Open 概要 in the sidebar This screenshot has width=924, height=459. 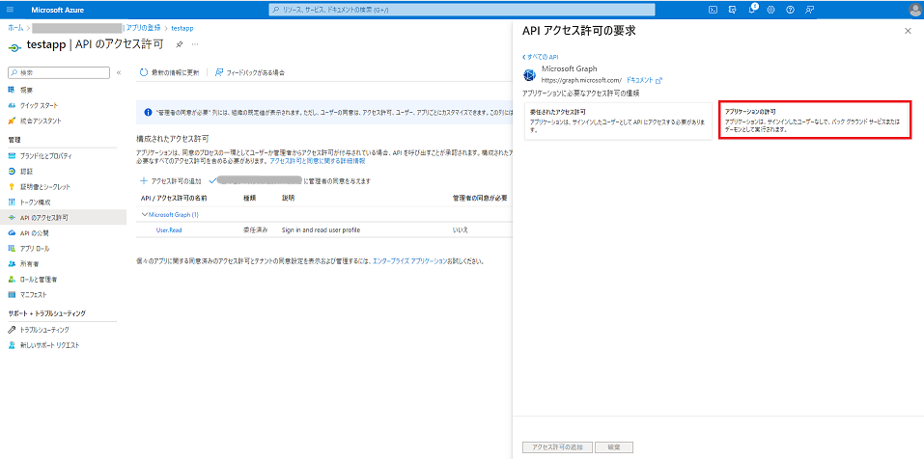point(26,90)
